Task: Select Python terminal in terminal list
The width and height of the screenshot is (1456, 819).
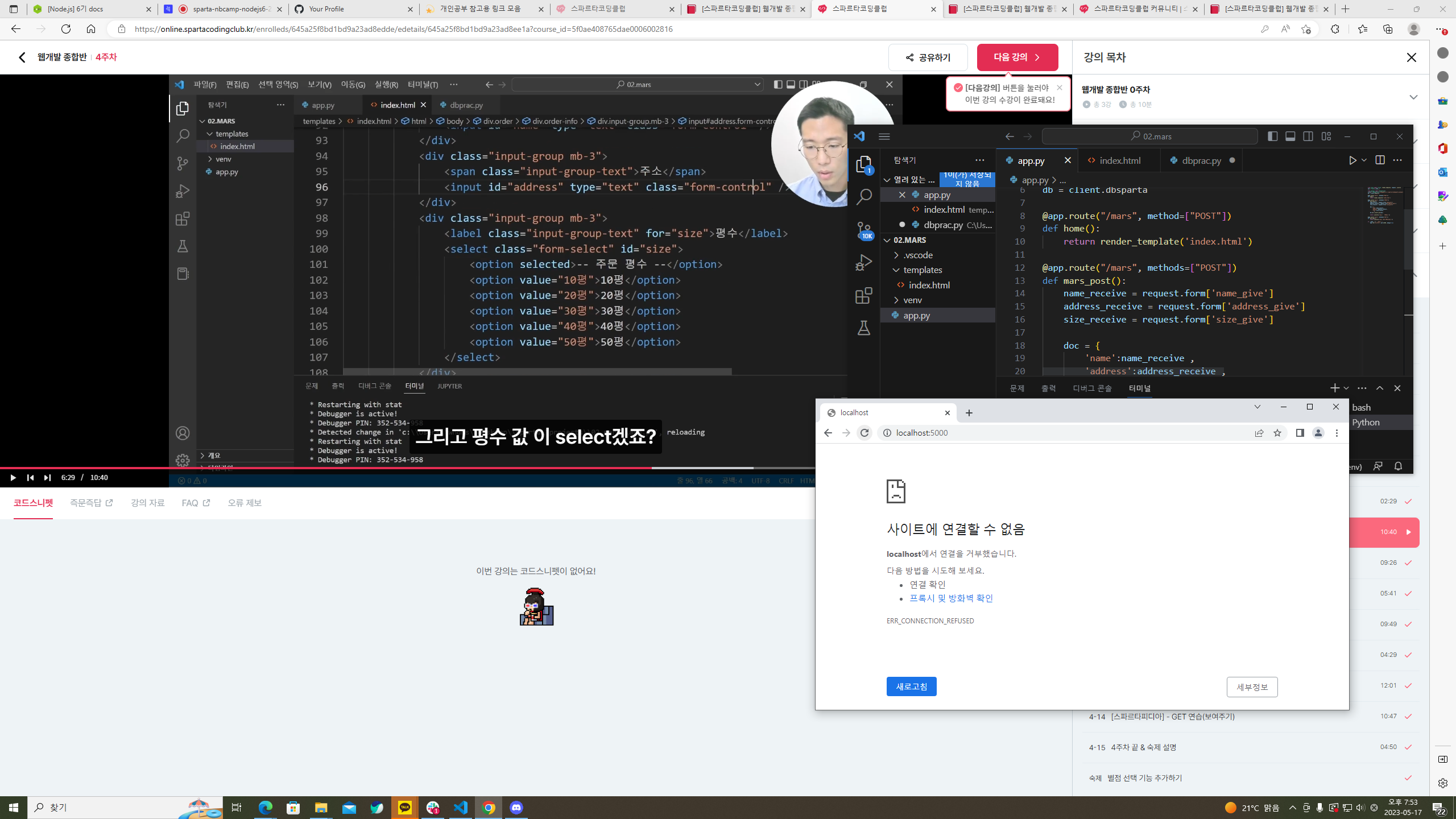Action: (x=1365, y=422)
